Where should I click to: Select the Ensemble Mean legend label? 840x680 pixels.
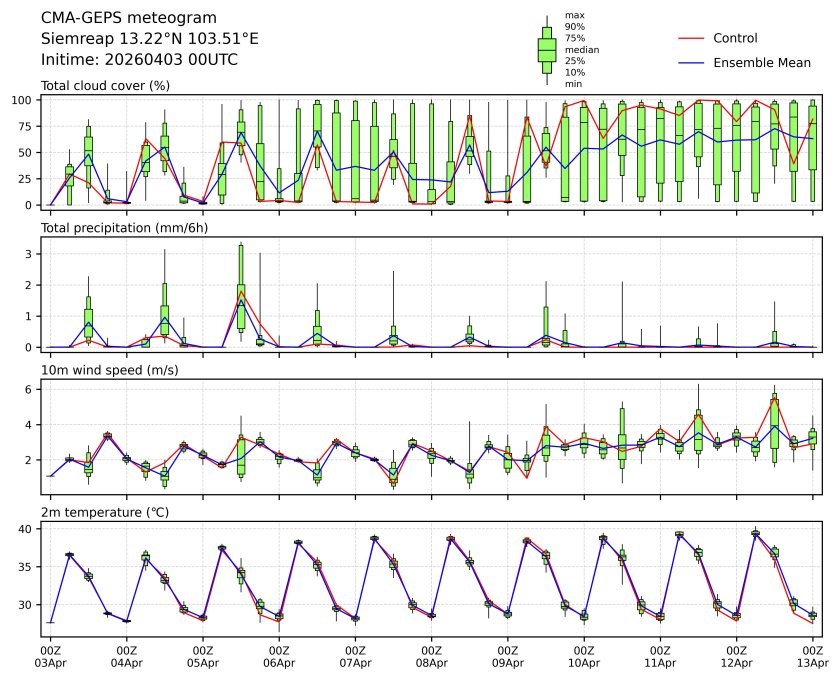pos(761,62)
